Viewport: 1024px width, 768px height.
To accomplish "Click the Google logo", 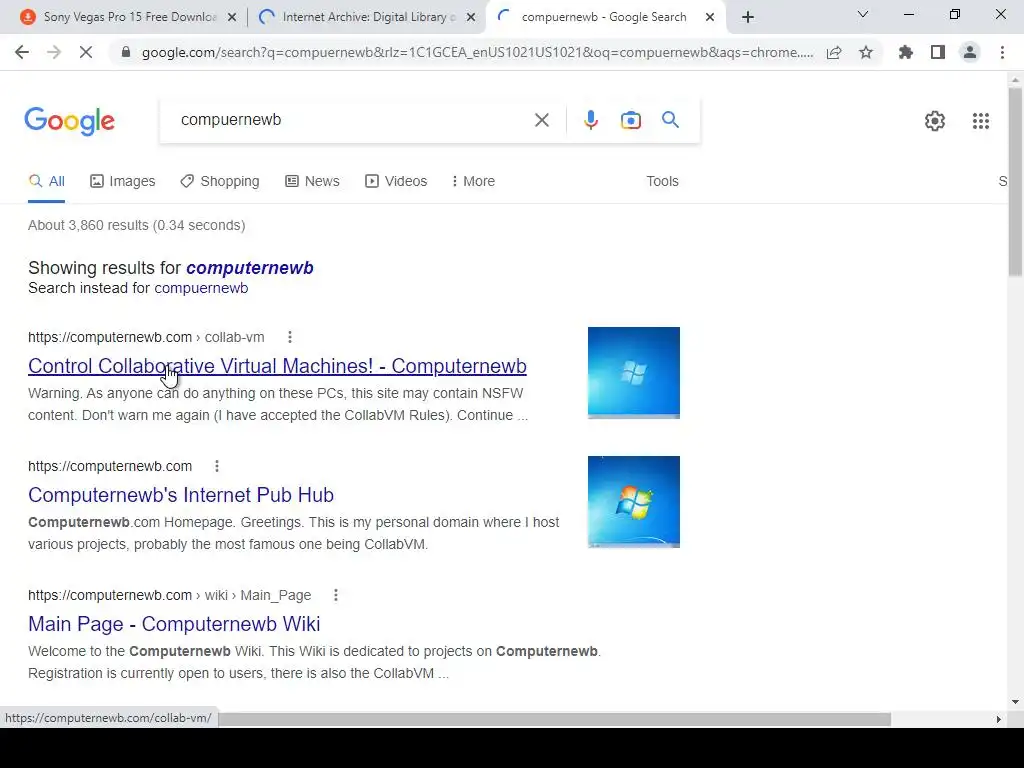I will pos(69,121).
